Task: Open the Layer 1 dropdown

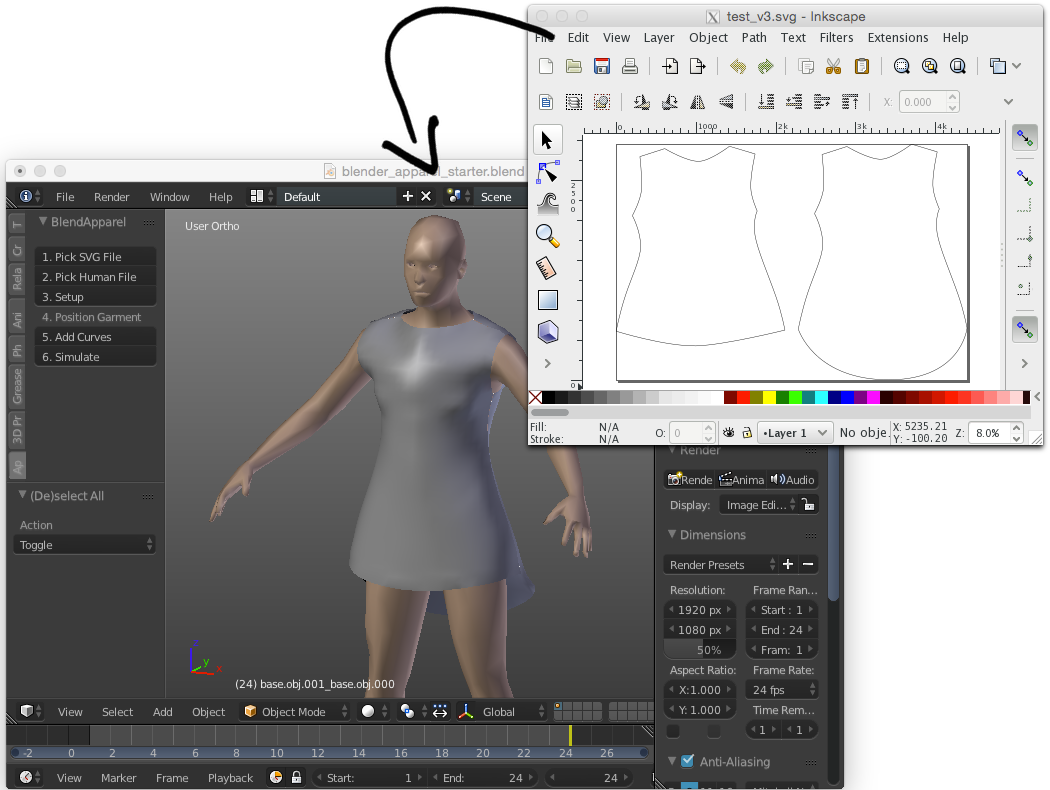Action: click(x=795, y=433)
